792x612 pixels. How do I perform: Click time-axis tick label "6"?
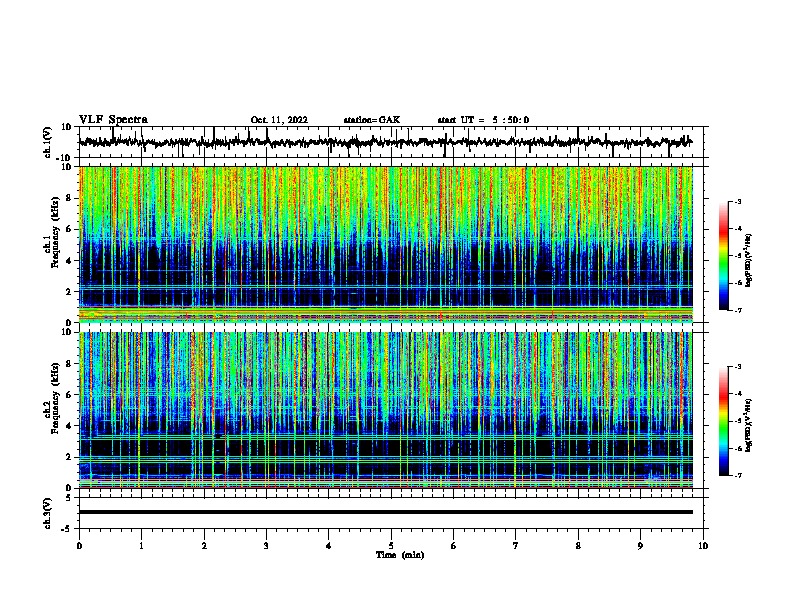pos(454,546)
